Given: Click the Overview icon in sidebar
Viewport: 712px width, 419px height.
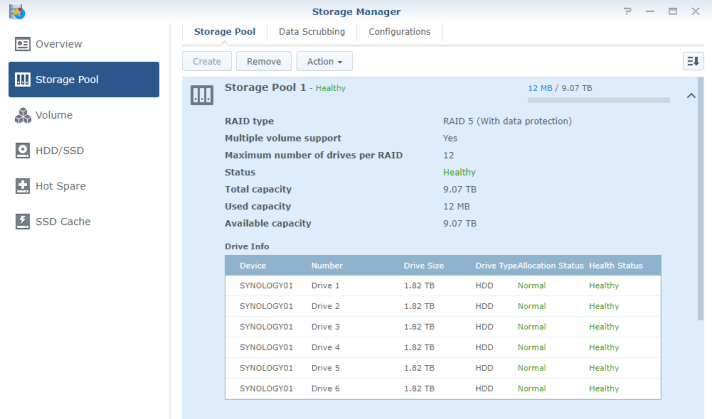Looking at the screenshot, I should [23, 44].
